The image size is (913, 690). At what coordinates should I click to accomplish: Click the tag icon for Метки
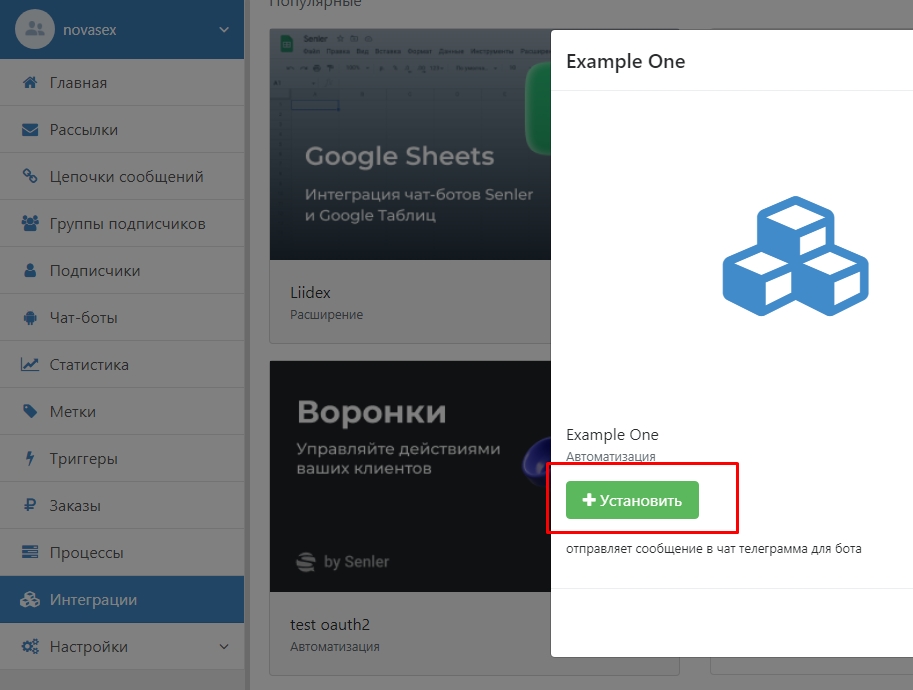coord(30,412)
